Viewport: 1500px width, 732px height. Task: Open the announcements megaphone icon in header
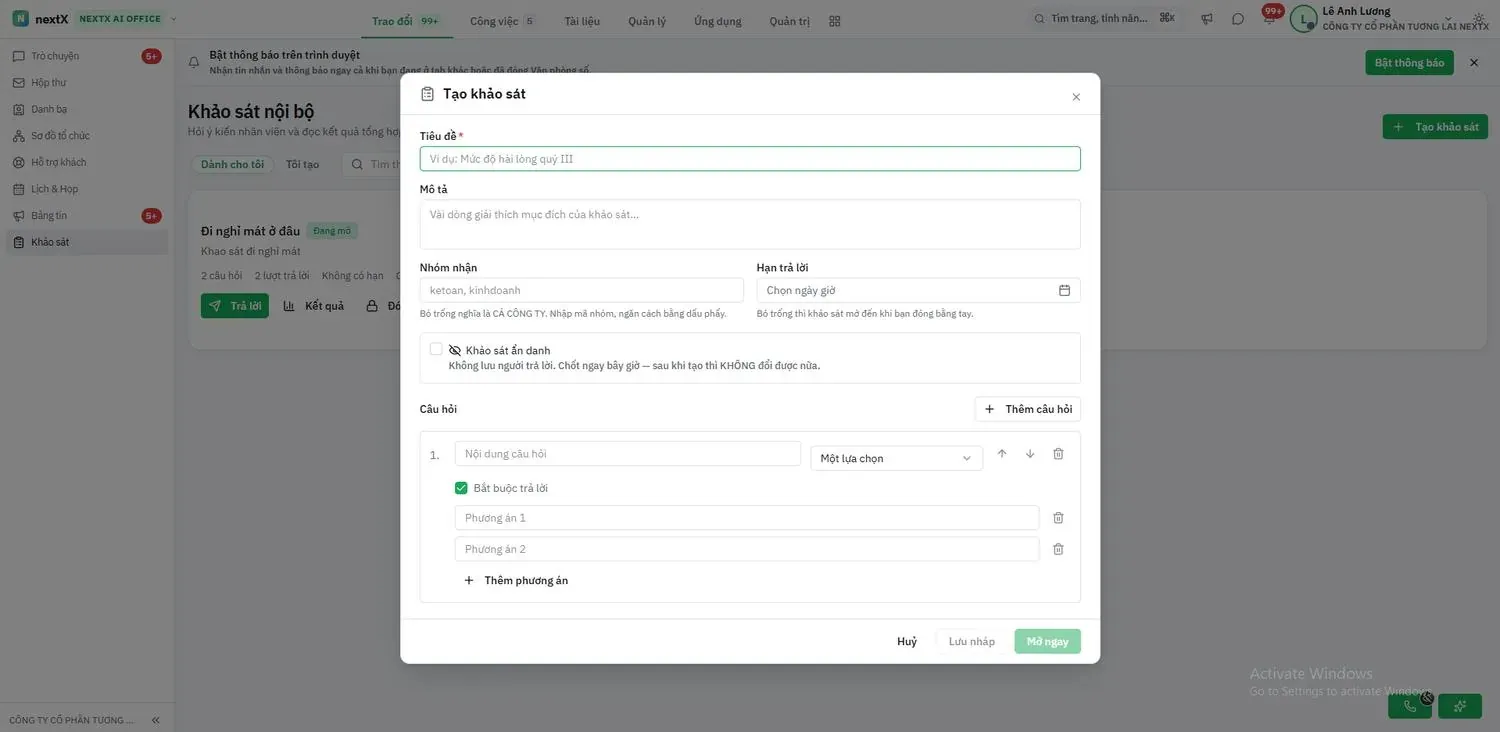tap(1207, 19)
